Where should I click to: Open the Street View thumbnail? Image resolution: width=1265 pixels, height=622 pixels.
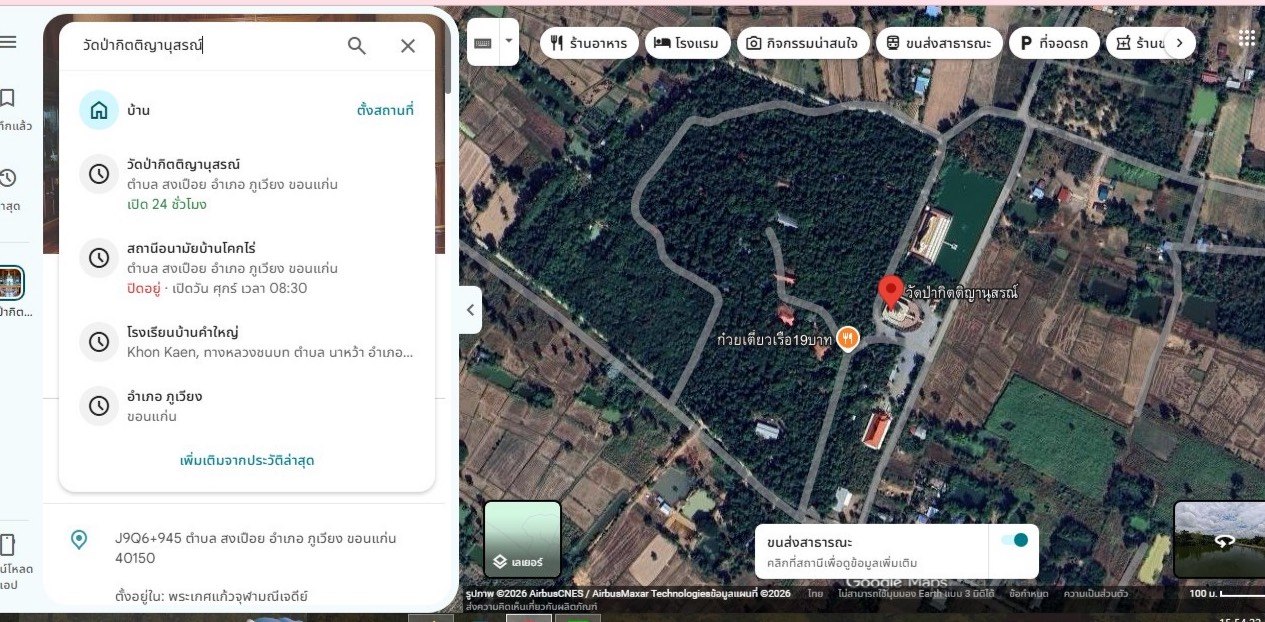[1218, 540]
